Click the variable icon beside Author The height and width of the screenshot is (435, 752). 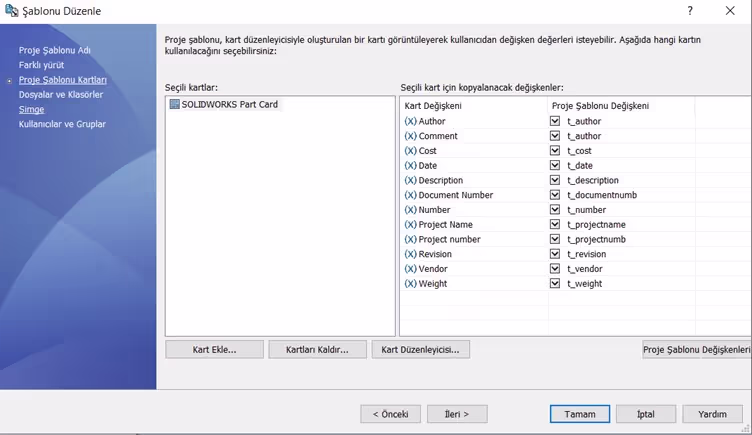click(x=411, y=121)
